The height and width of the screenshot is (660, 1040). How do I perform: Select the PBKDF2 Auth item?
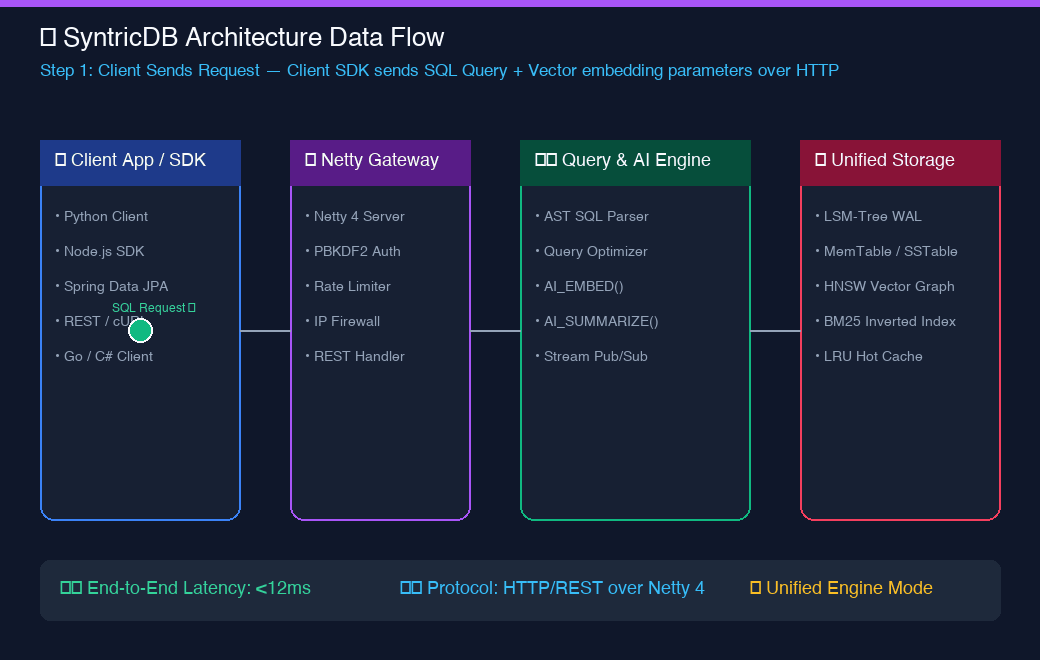click(x=353, y=251)
